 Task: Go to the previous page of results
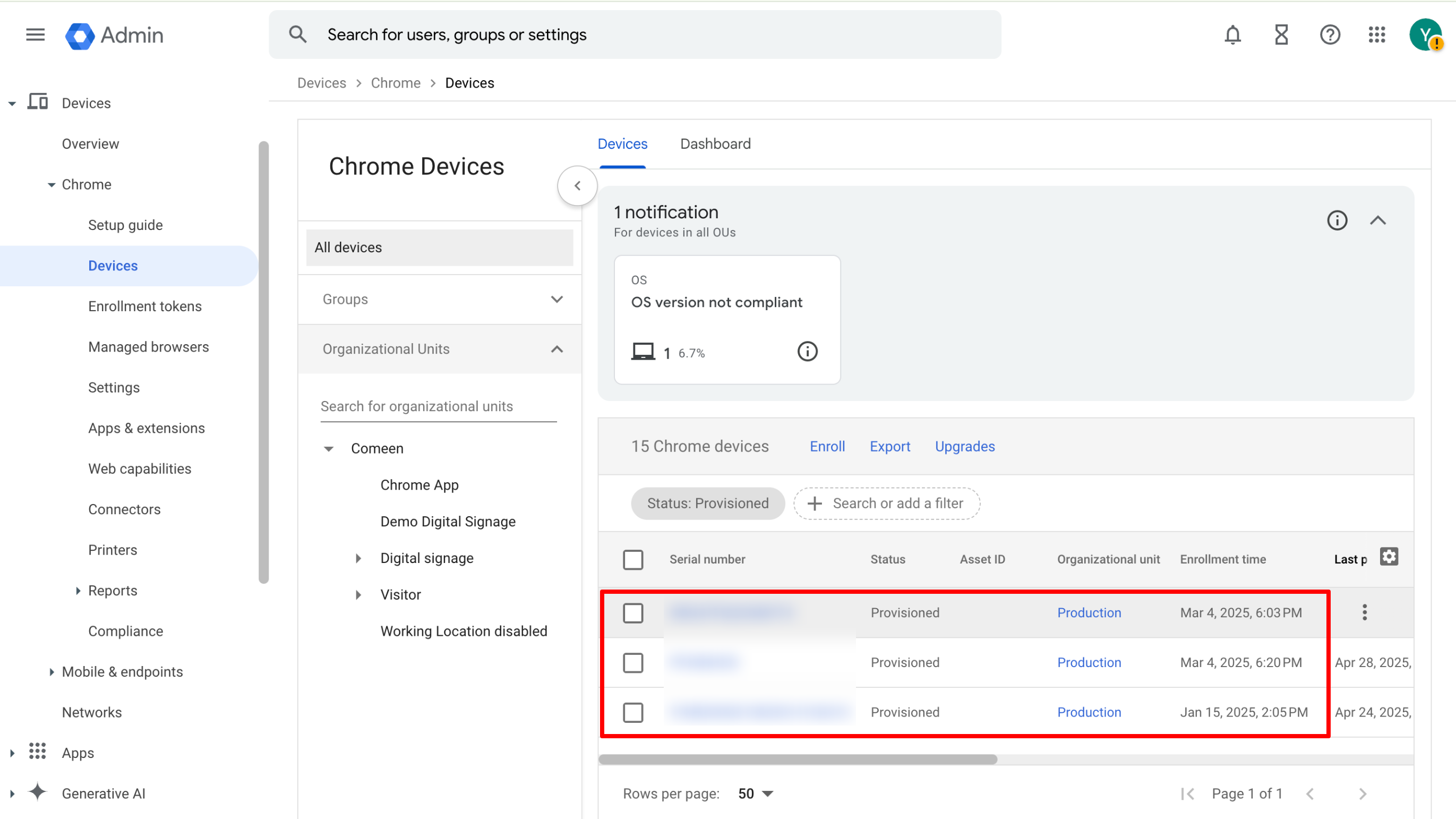pos(1309,794)
